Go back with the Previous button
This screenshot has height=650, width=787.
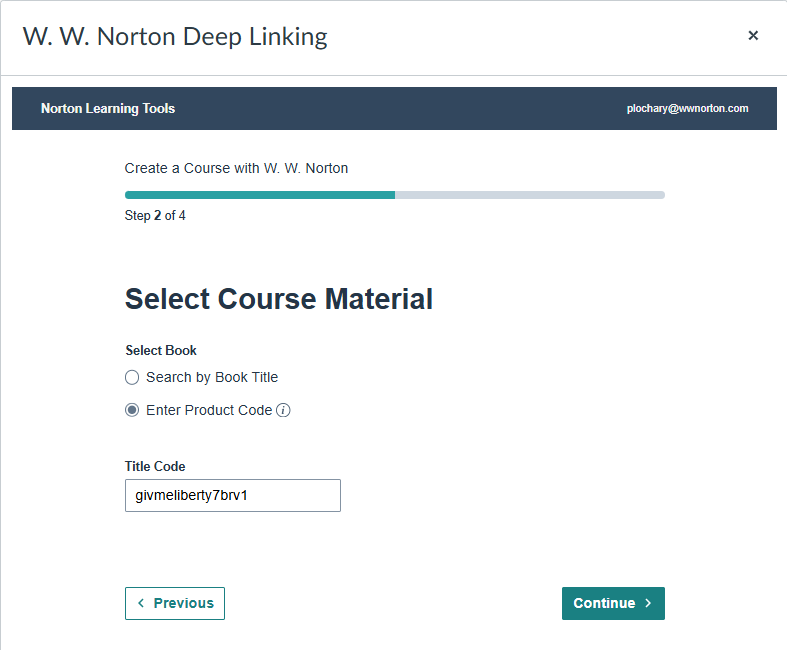click(175, 603)
